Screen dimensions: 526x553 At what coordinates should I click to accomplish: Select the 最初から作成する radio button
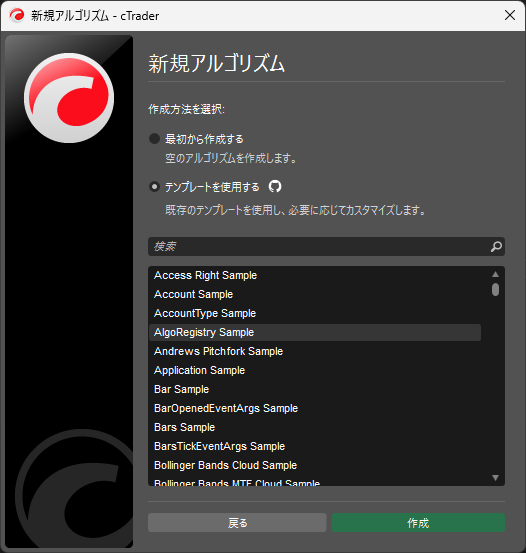(x=154, y=139)
